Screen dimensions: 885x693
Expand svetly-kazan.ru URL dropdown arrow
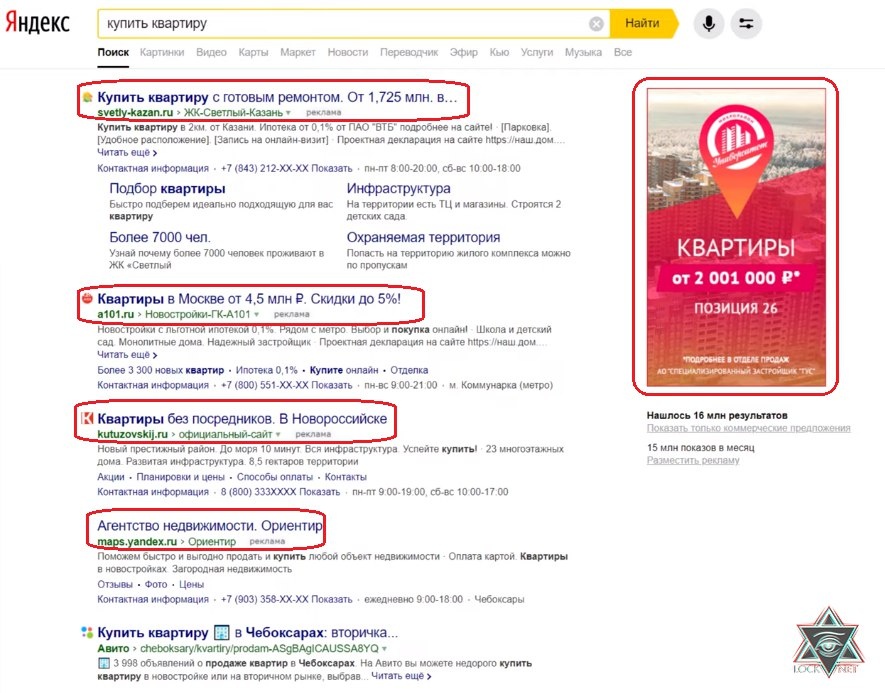288,112
